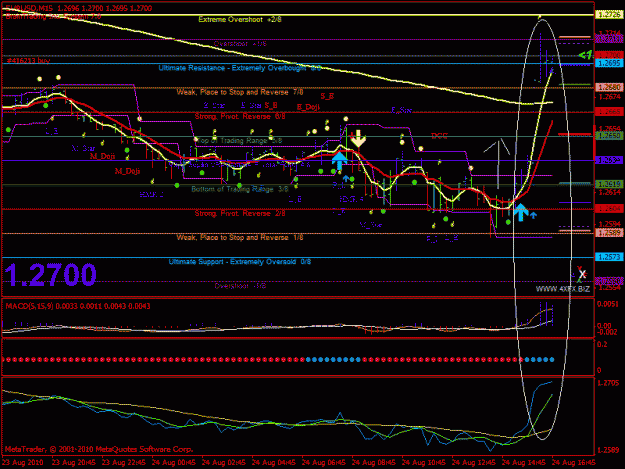Viewport: 625px width, 469px height.
Task: Click the '24 Aug 16:45' time label
Action: coord(573,463)
